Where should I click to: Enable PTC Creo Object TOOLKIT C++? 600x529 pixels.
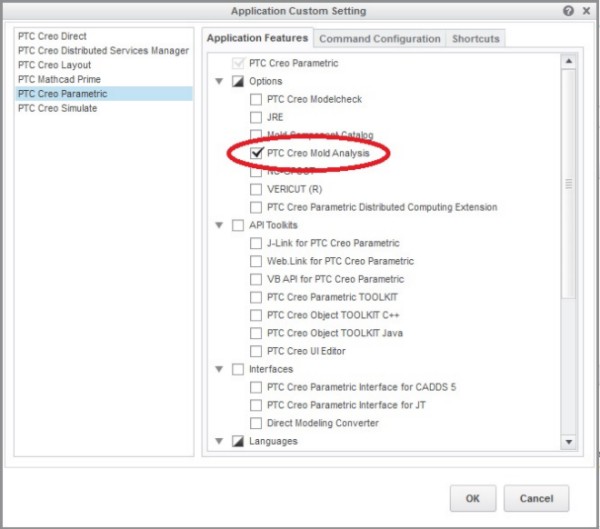click(x=256, y=315)
